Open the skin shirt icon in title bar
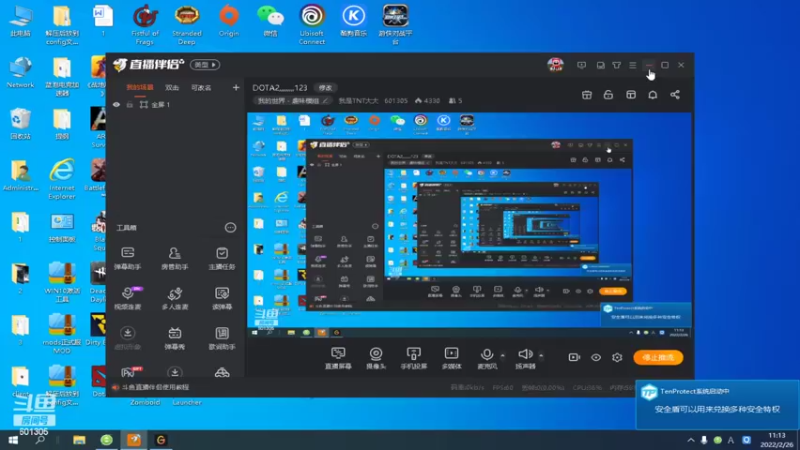The width and height of the screenshot is (800, 450). [x=617, y=65]
